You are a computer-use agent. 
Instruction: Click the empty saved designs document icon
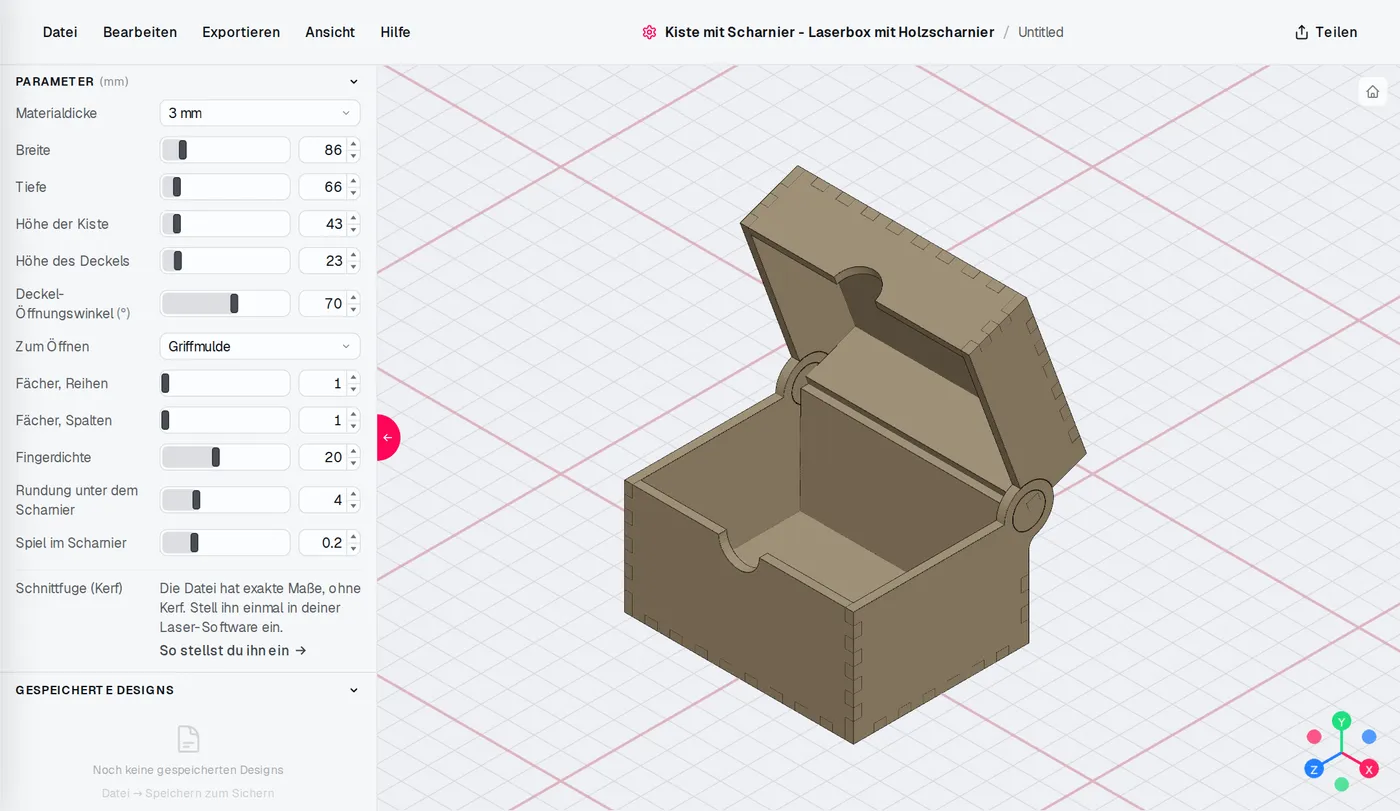click(188, 739)
